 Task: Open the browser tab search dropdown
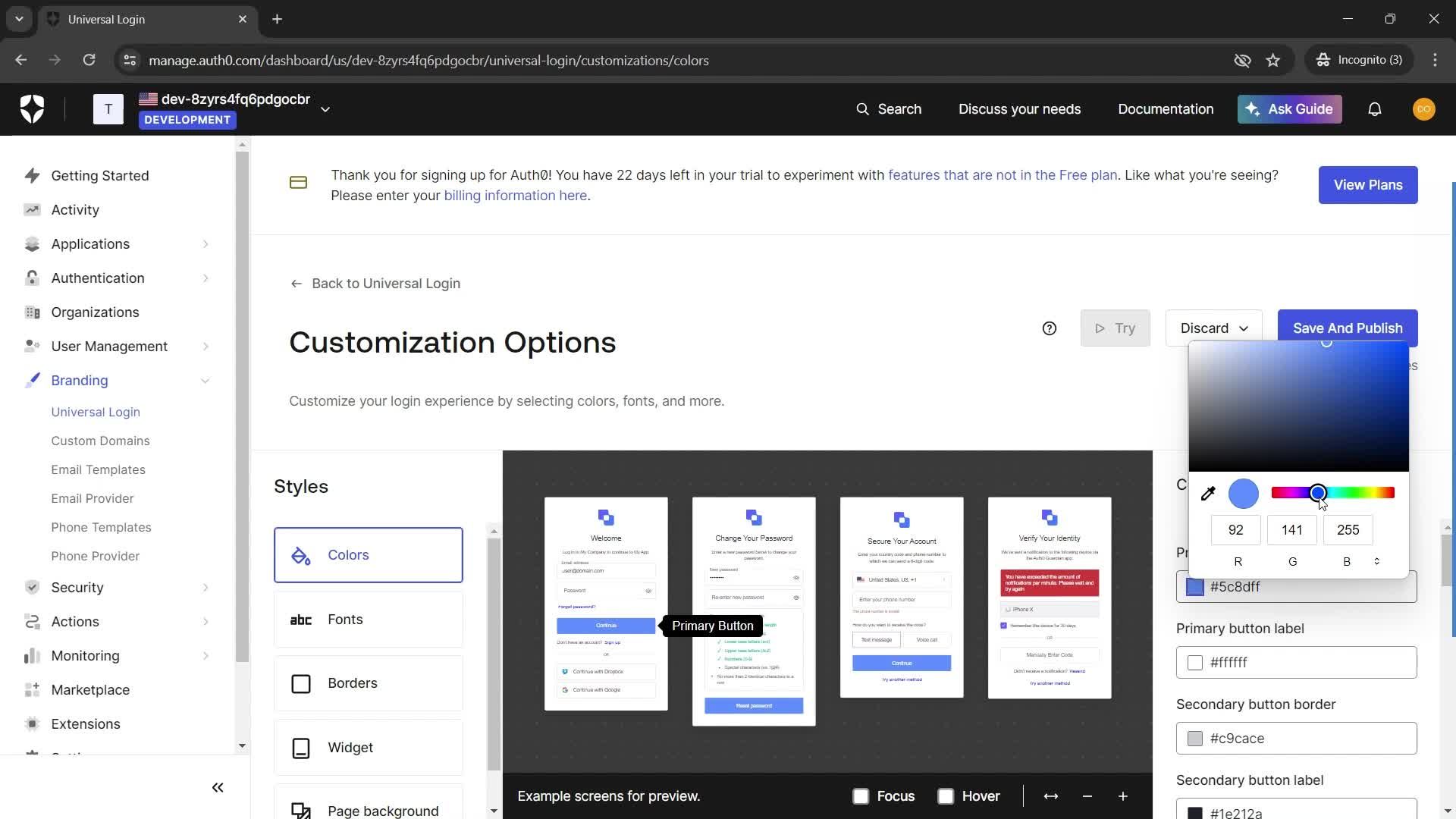pyautogui.click(x=19, y=19)
